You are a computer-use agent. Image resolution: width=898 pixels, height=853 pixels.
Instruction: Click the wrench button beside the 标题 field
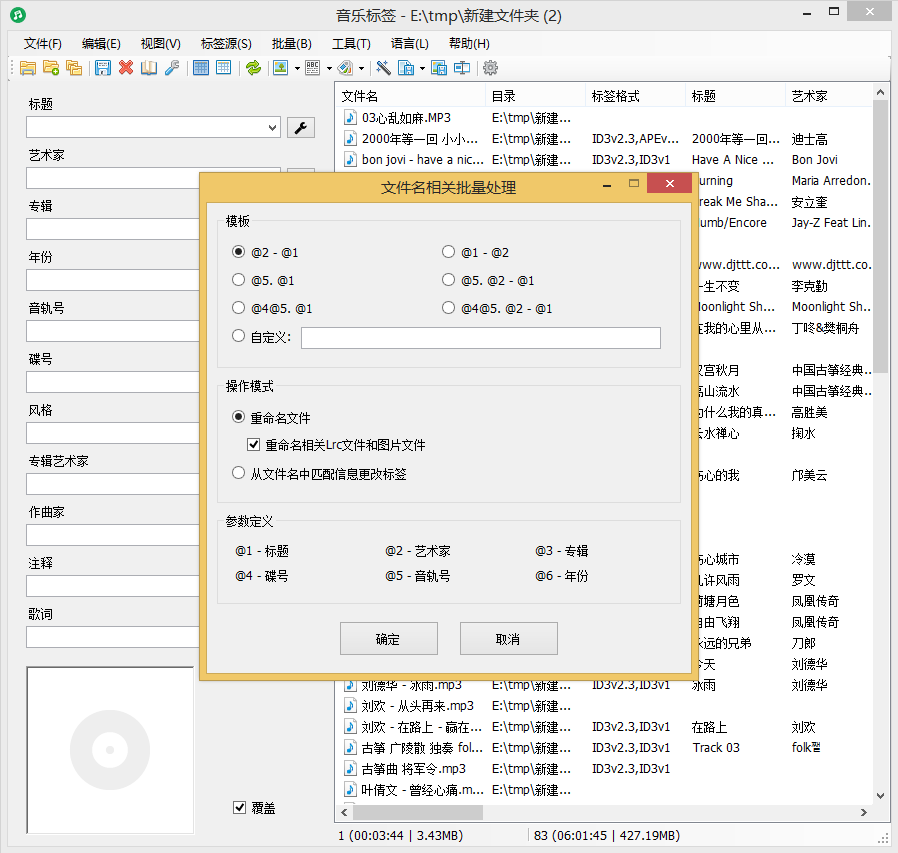(x=301, y=127)
